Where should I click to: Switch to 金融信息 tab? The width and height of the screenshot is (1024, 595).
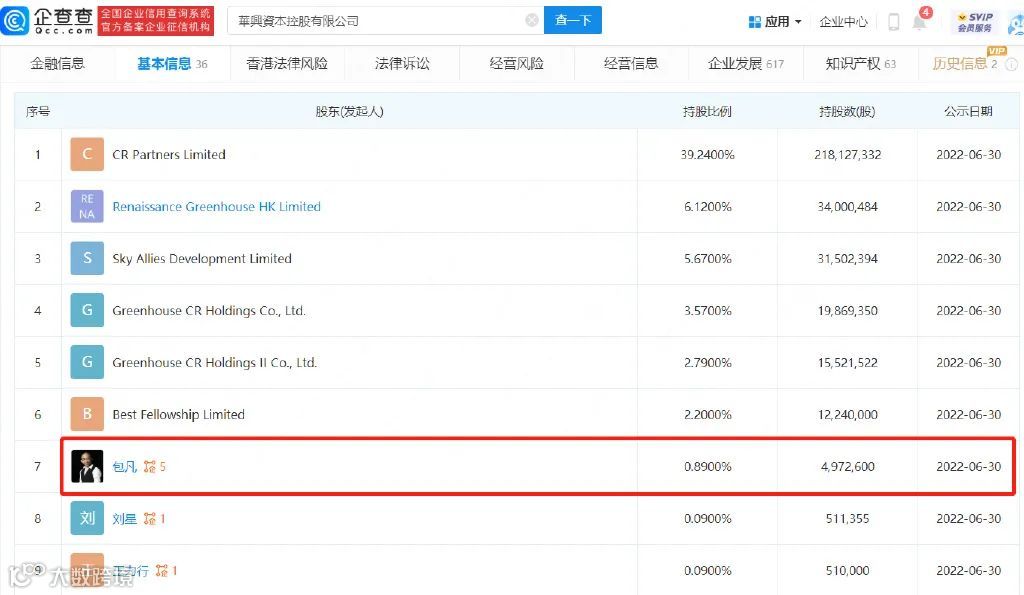click(57, 63)
